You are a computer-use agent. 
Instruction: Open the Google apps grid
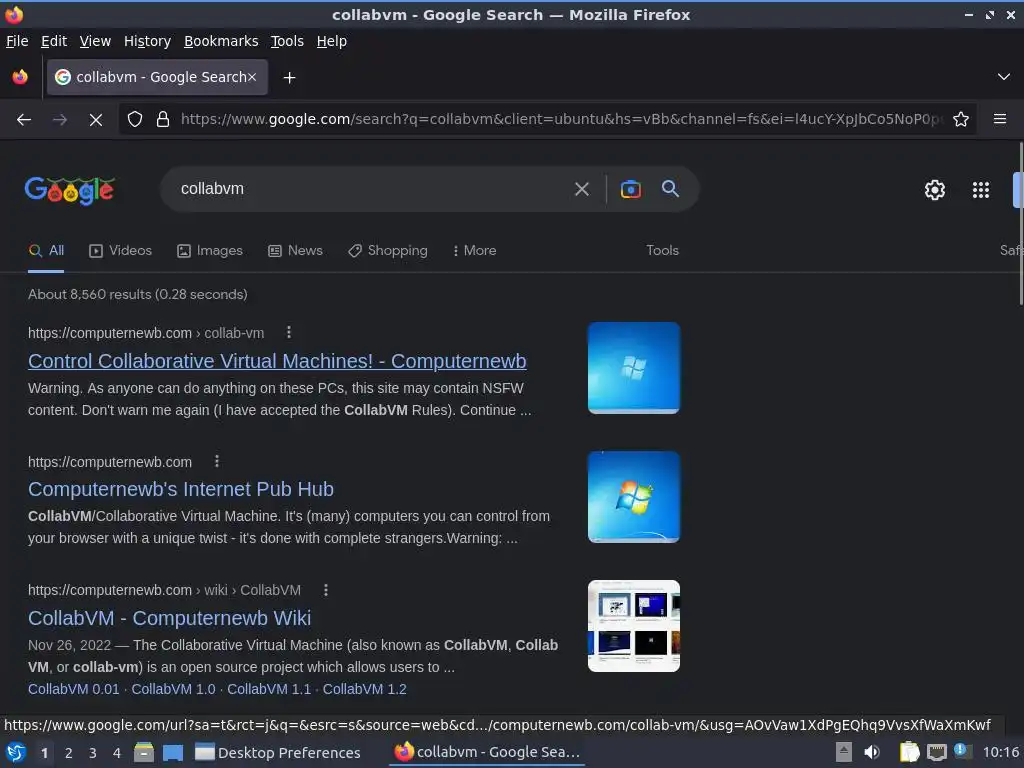pyautogui.click(x=981, y=190)
